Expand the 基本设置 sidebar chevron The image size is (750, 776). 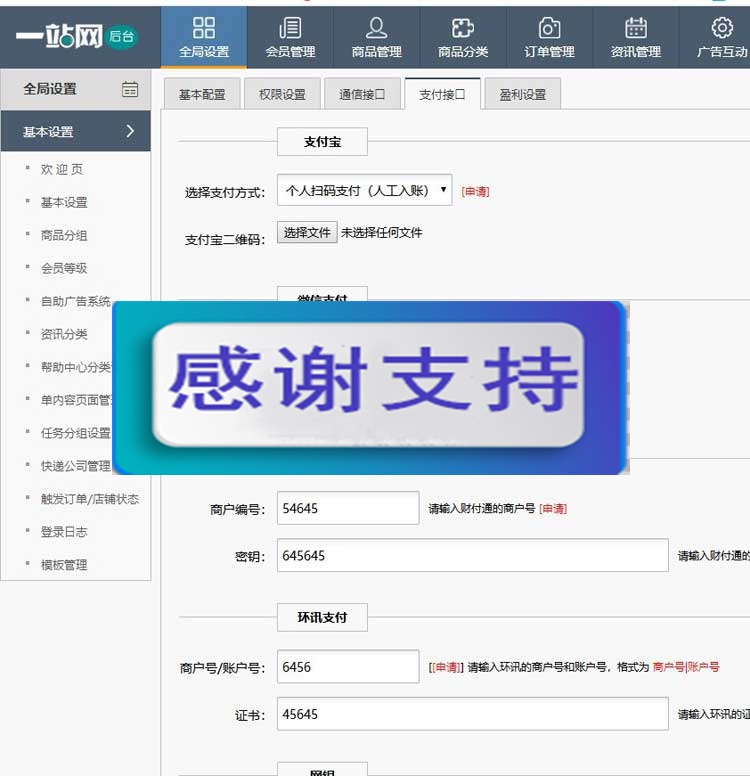pos(131,131)
